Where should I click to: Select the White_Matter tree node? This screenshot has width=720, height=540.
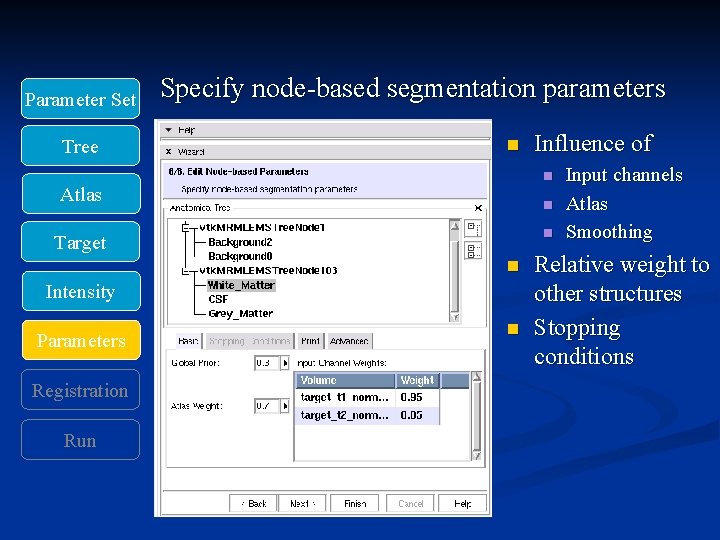tap(241, 285)
